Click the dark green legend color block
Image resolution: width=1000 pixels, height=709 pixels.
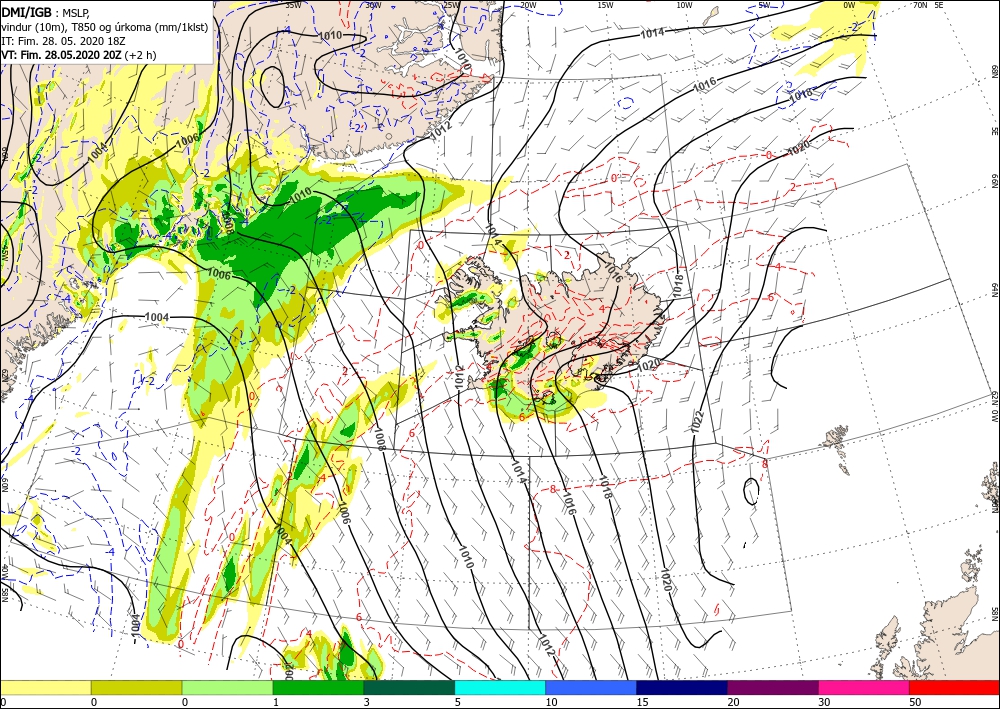click(409, 687)
